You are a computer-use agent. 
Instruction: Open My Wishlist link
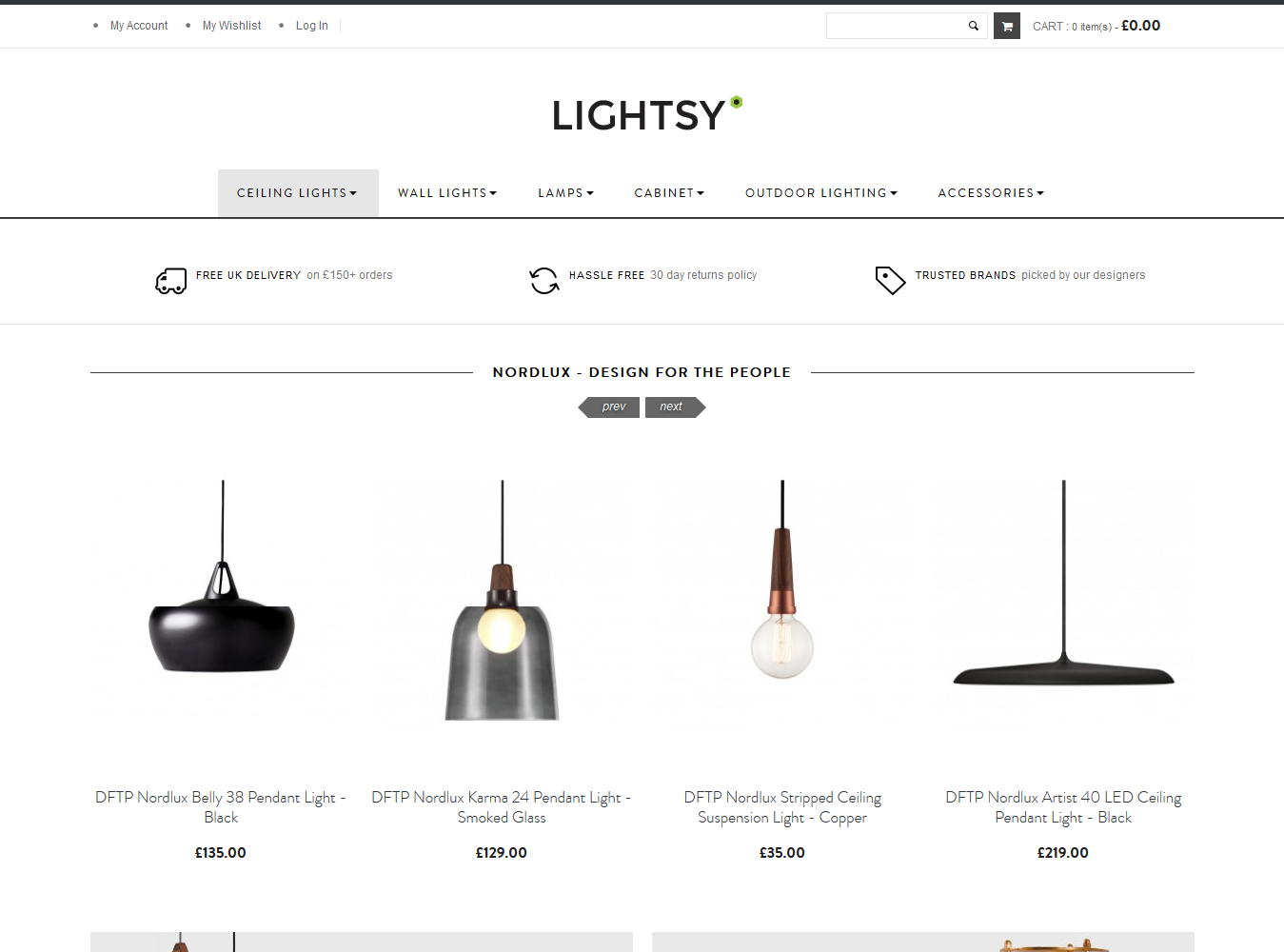[x=231, y=26]
